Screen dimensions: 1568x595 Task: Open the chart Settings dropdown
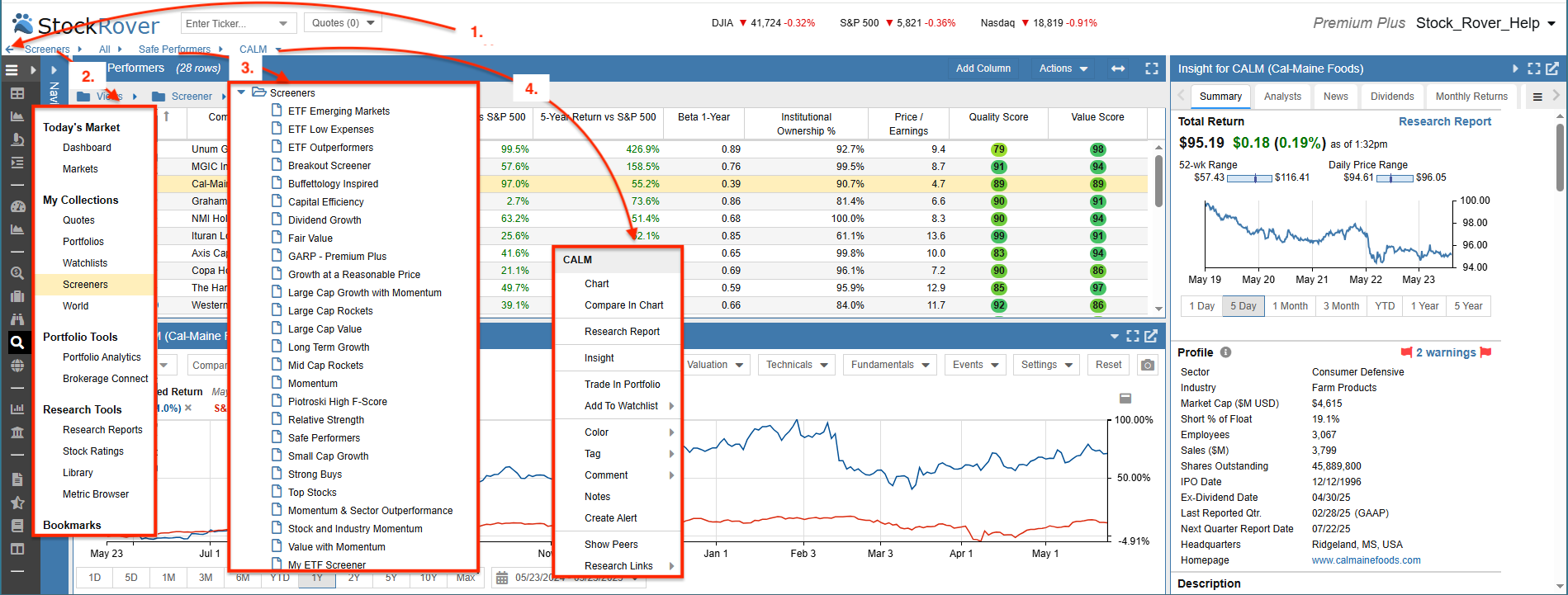(x=1046, y=365)
